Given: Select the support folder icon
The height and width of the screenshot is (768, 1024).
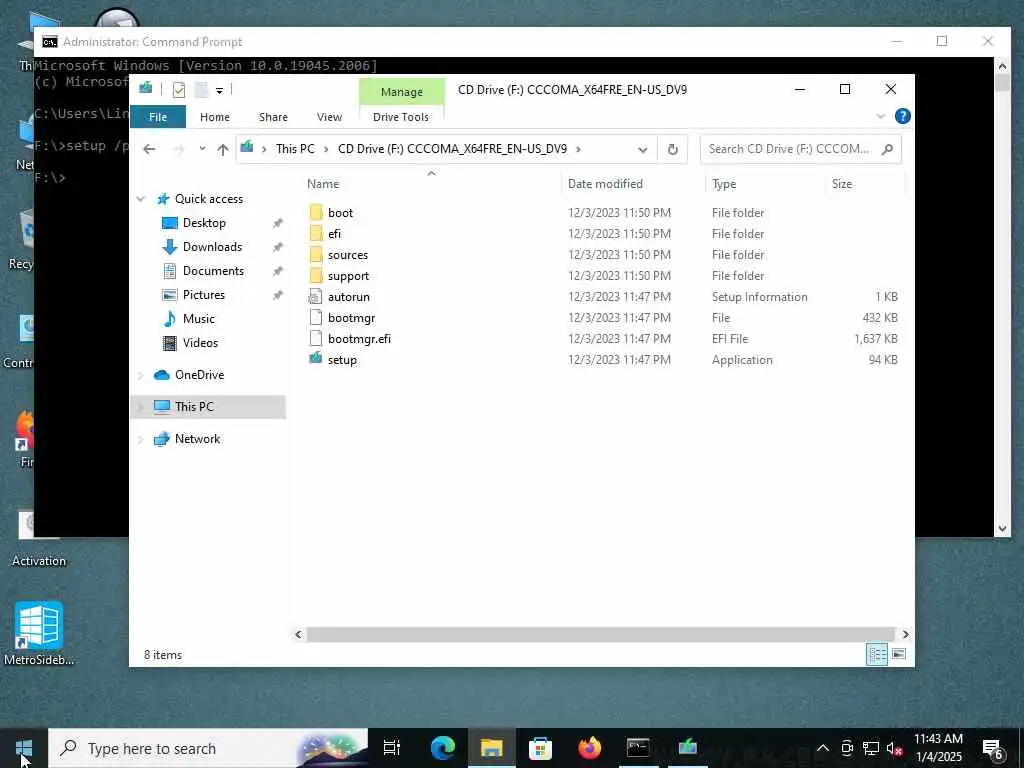Looking at the screenshot, I should (x=316, y=276).
